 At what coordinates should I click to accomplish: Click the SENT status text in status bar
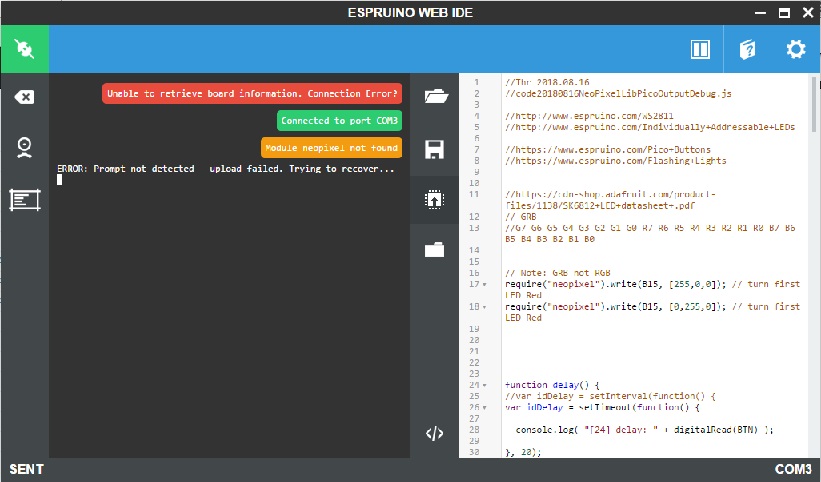coord(26,469)
